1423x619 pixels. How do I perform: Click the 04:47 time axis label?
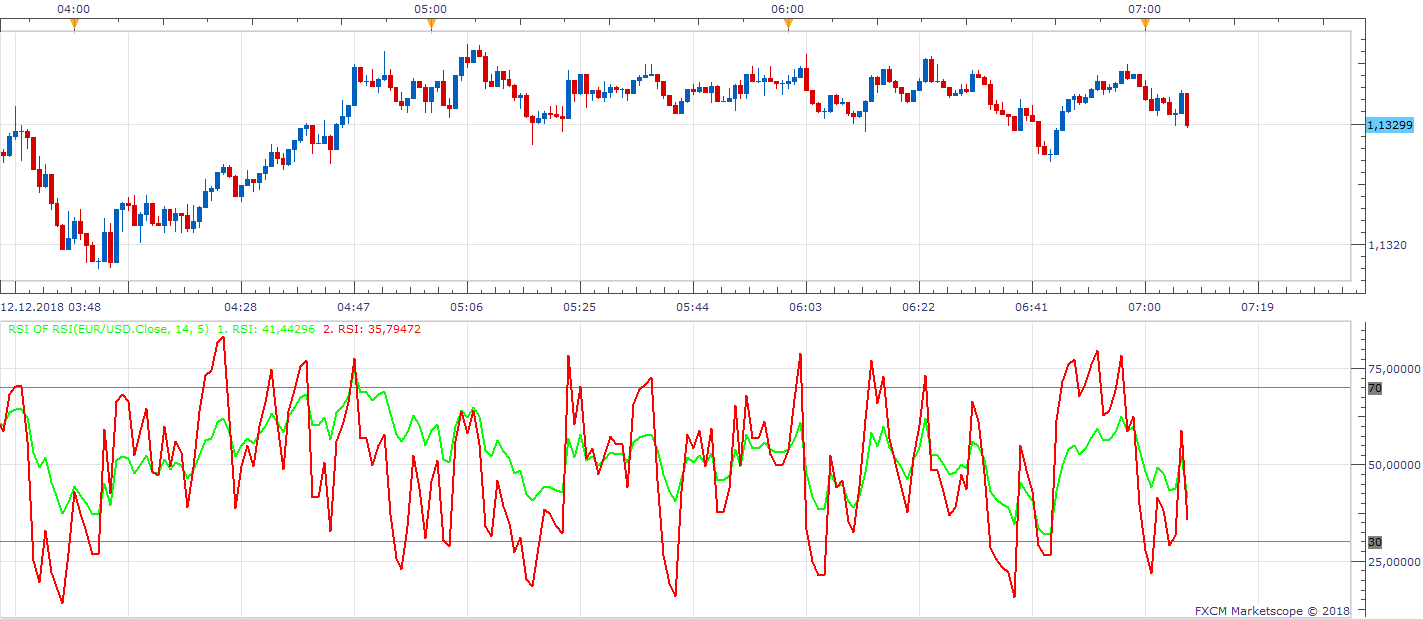[x=354, y=307]
